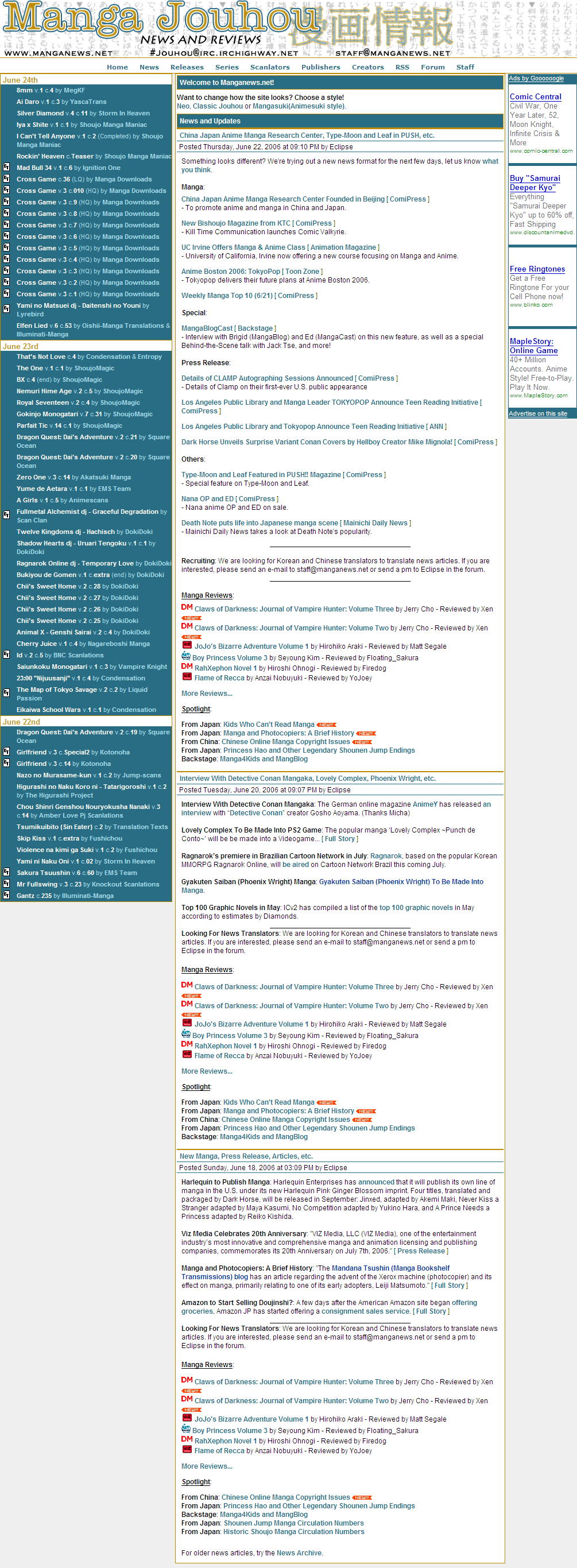Open the Creators menu item

click(367, 67)
